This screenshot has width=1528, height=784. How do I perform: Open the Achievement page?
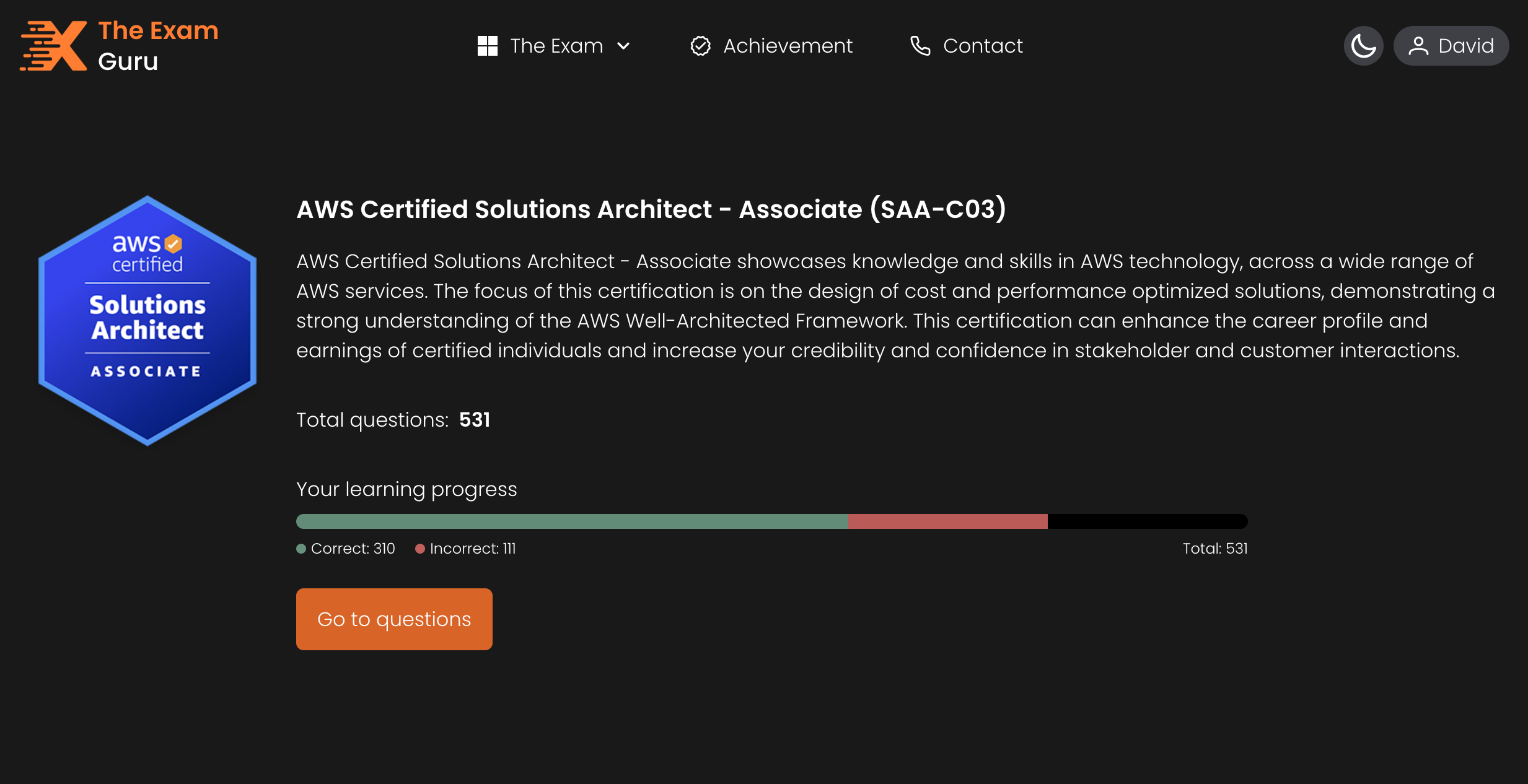788,46
